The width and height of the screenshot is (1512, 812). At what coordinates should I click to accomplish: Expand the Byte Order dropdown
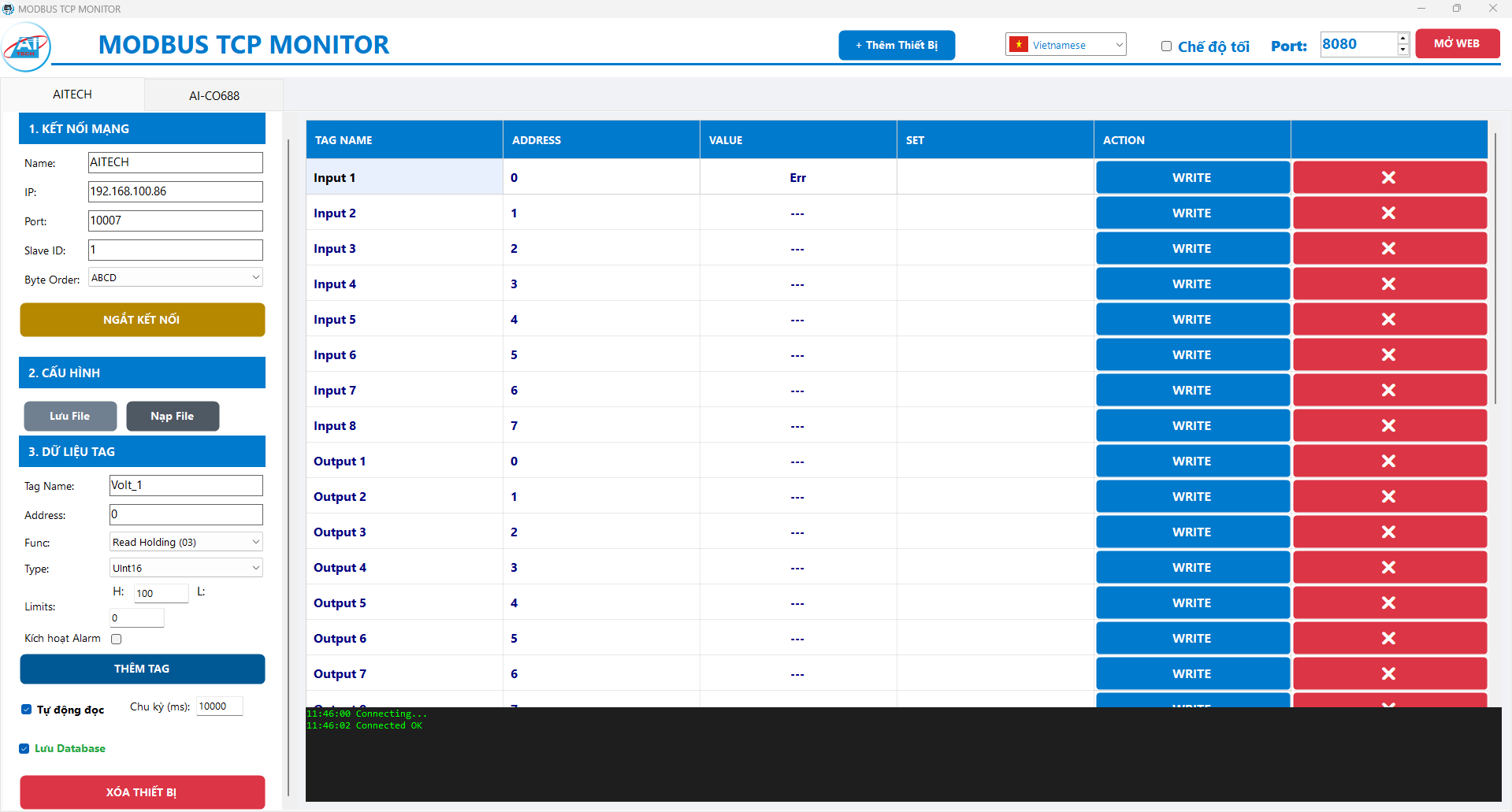175,278
